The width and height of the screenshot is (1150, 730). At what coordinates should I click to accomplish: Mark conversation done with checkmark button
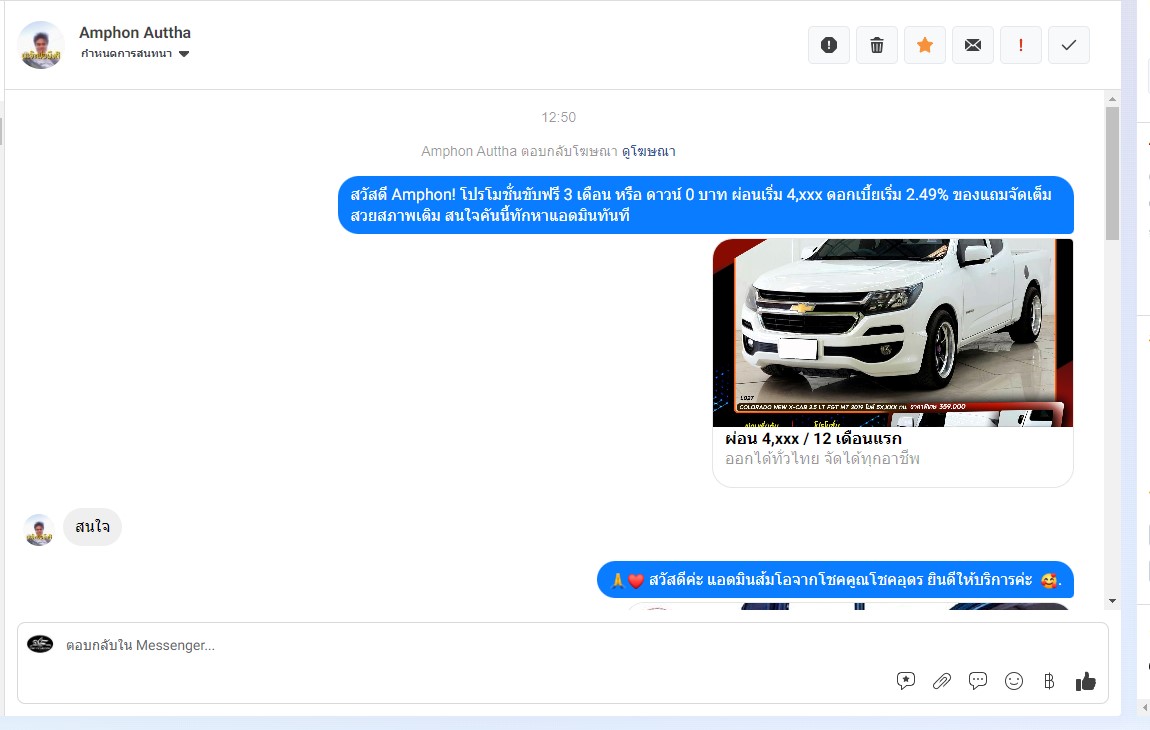(1069, 45)
